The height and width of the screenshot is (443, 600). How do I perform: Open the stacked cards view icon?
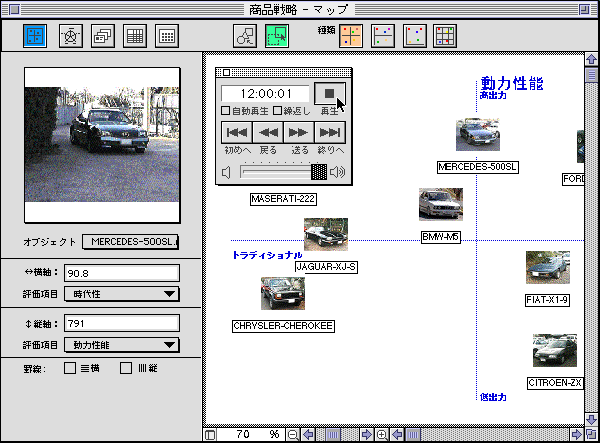[x=103, y=36]
